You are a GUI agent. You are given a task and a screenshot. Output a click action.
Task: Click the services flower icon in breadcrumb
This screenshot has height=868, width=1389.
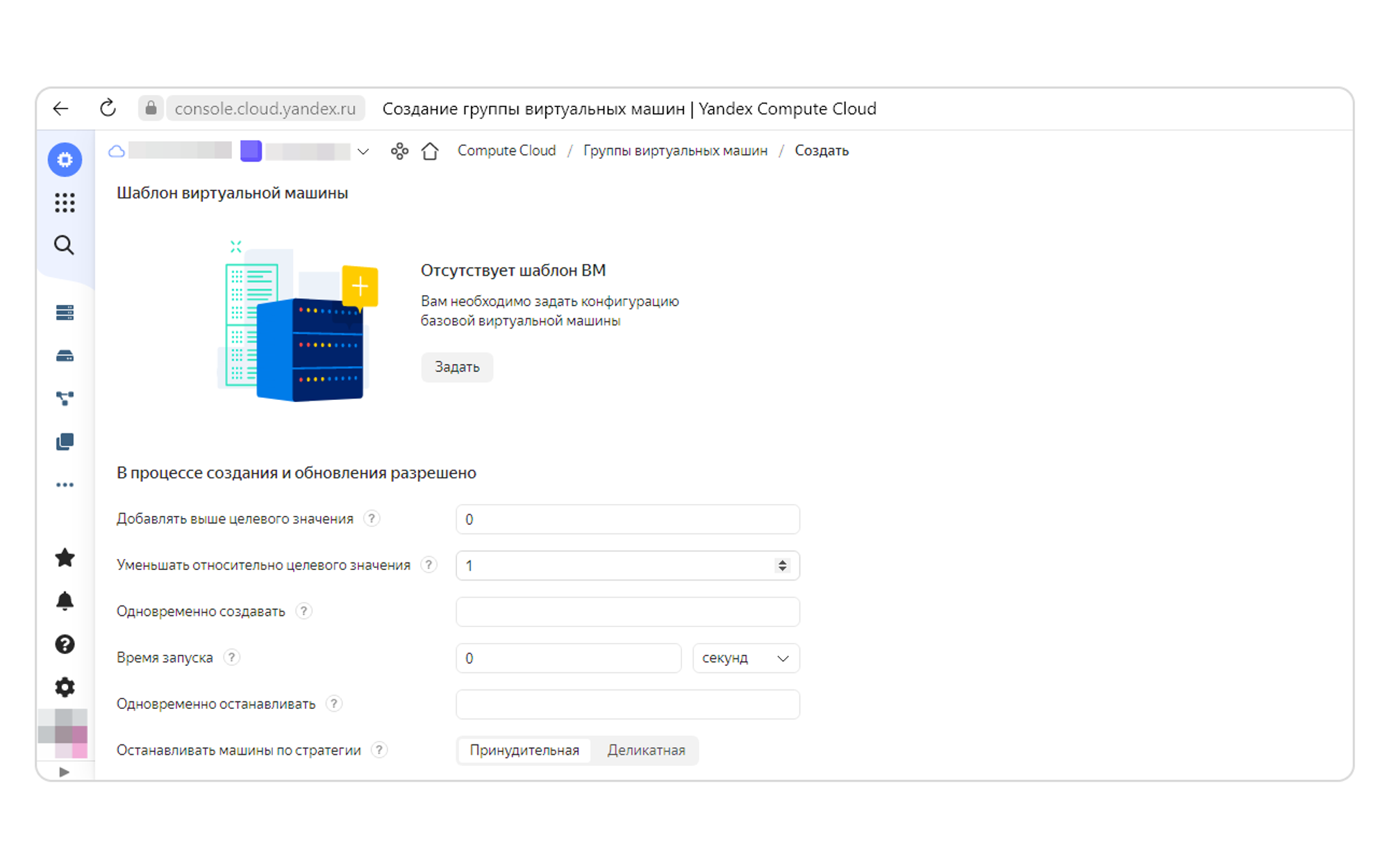pyautogui.click(x=399, y=151)
